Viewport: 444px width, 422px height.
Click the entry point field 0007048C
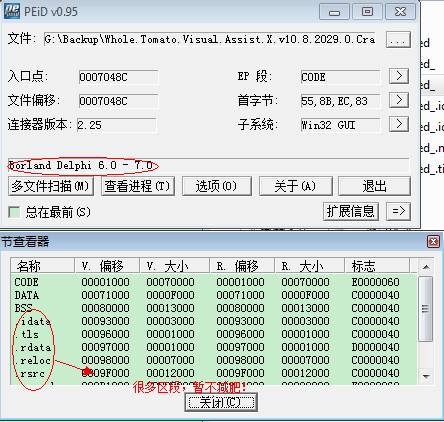118,77
